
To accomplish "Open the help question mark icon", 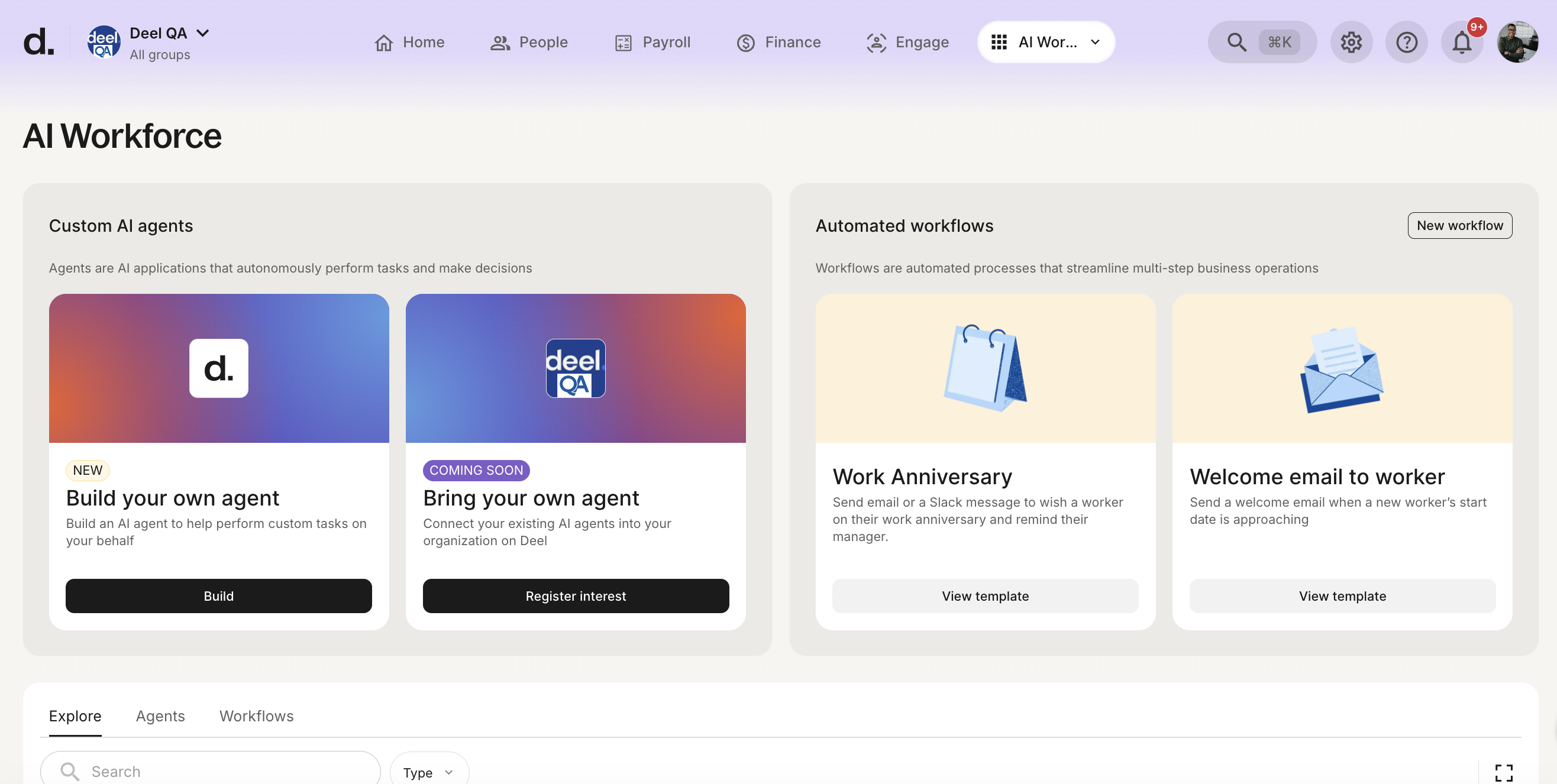I will click(x=1407, y=41).
